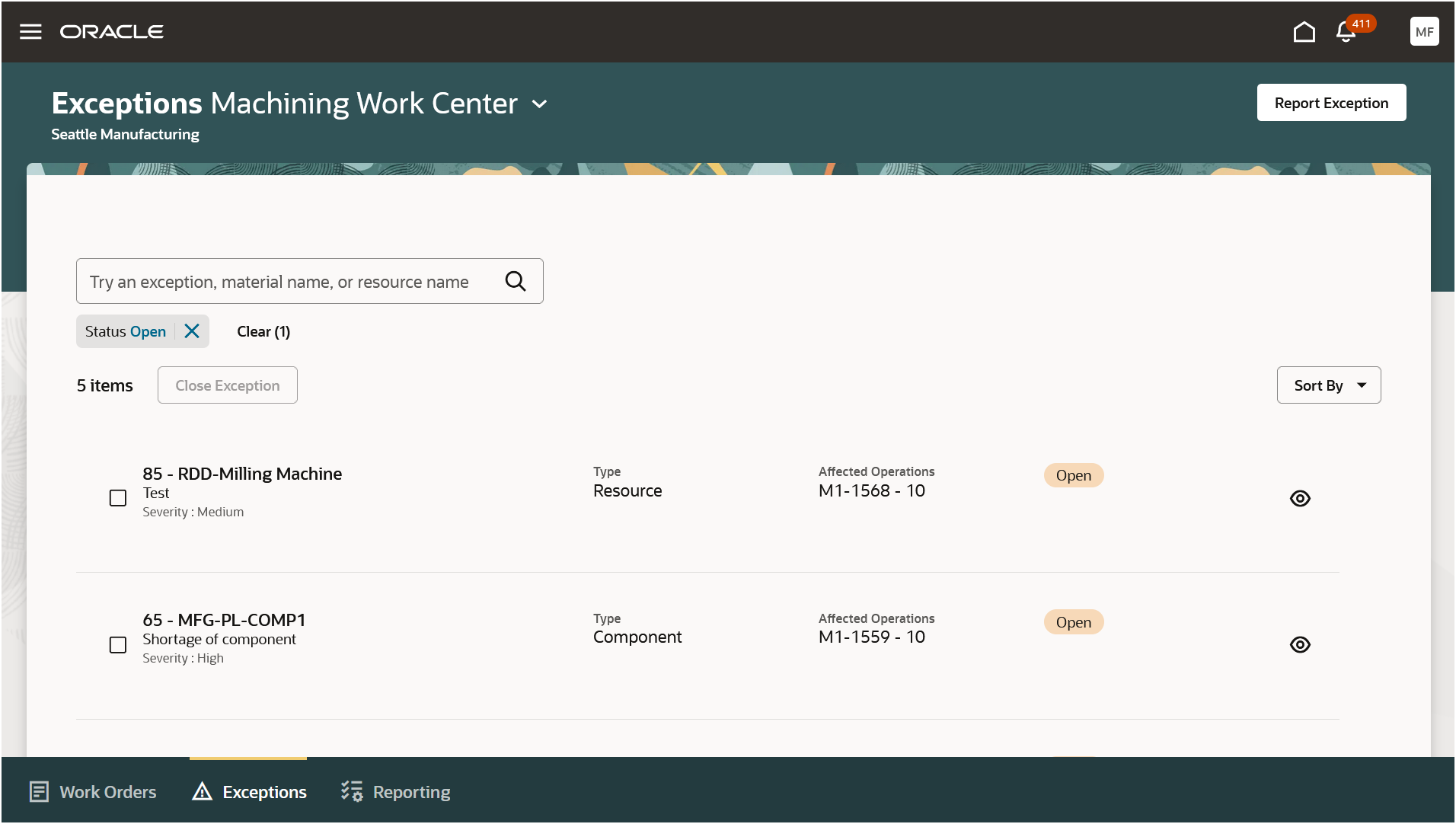Clear (1) applied filters

coord(263,331)
